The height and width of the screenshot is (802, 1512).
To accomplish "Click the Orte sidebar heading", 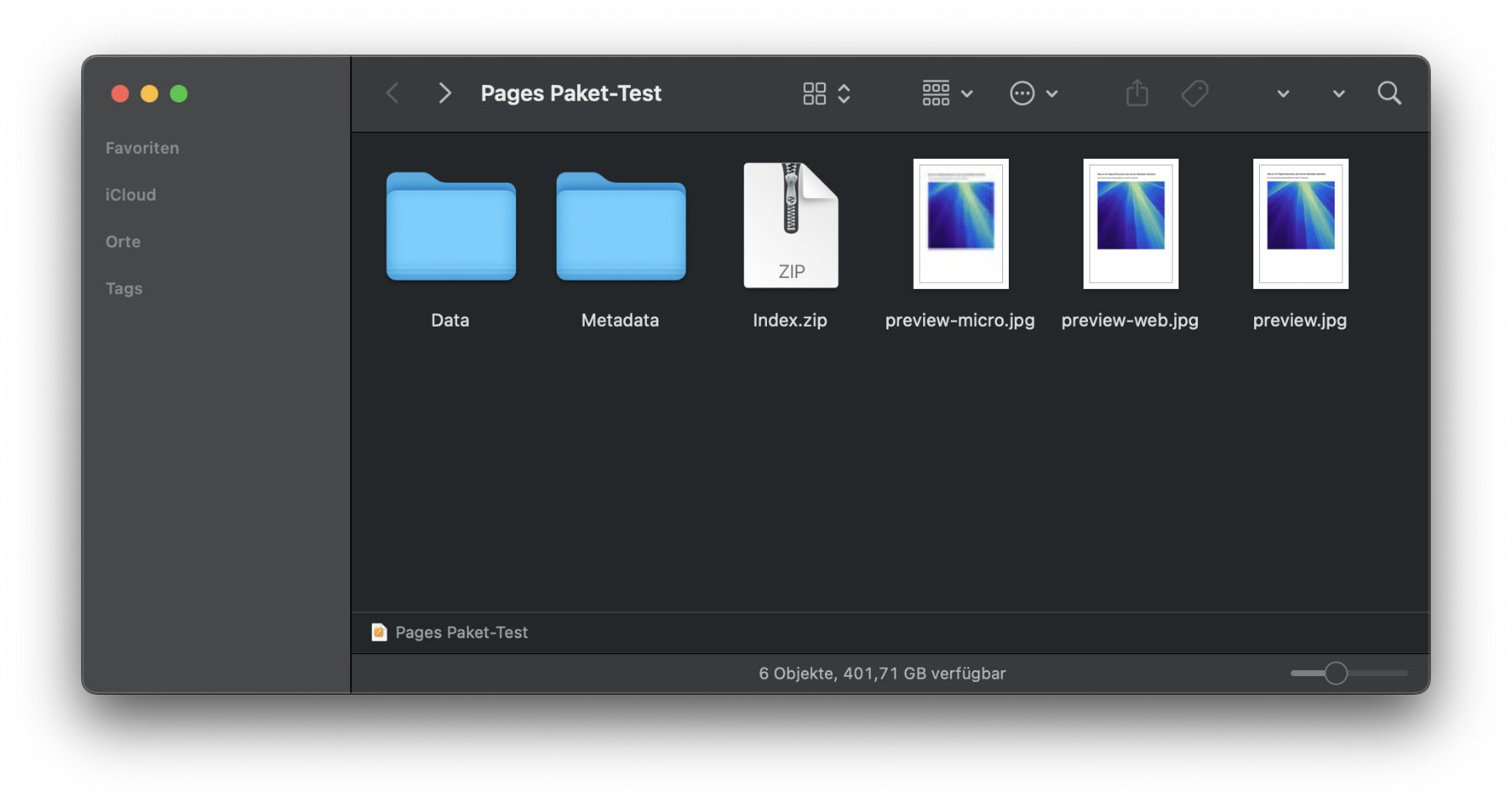I will (x=123, y=242).
